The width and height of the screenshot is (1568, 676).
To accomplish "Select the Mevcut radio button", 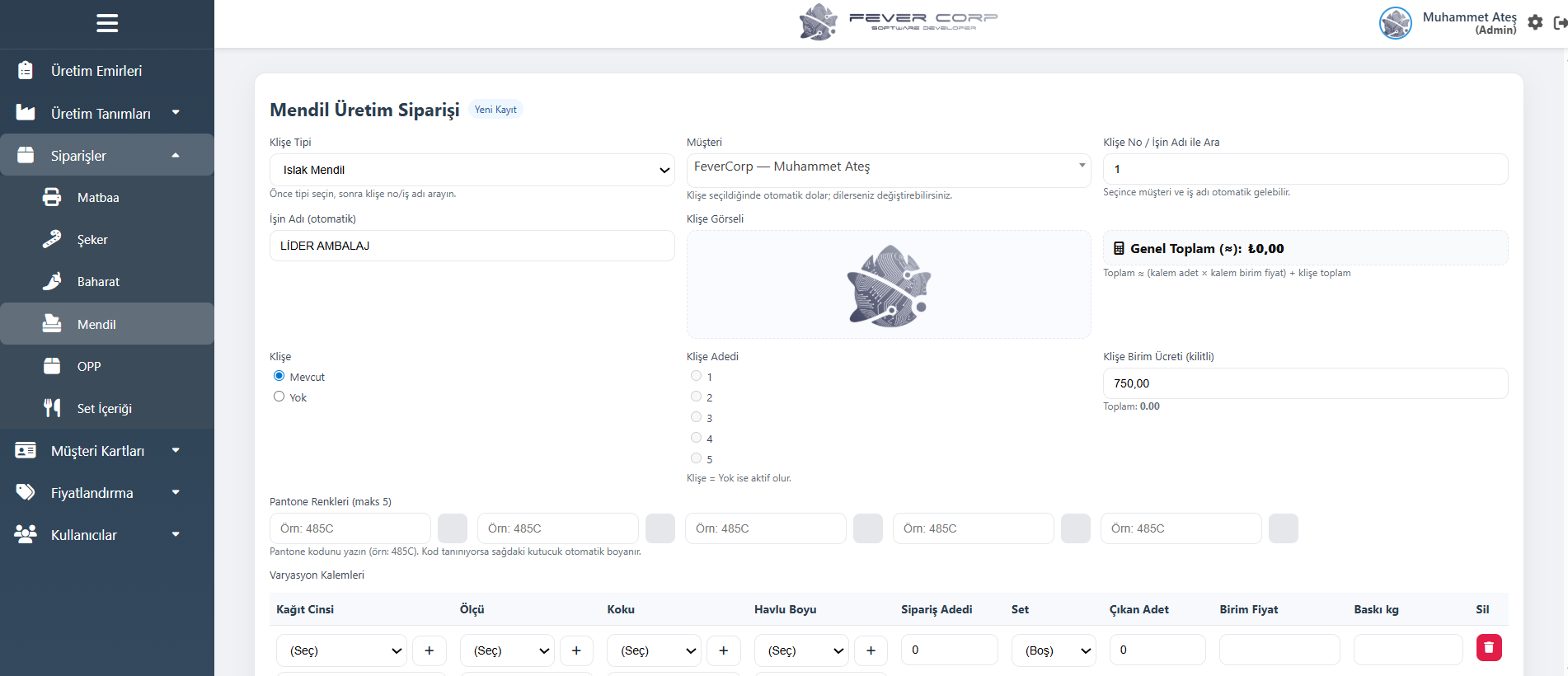I will 279,376.
